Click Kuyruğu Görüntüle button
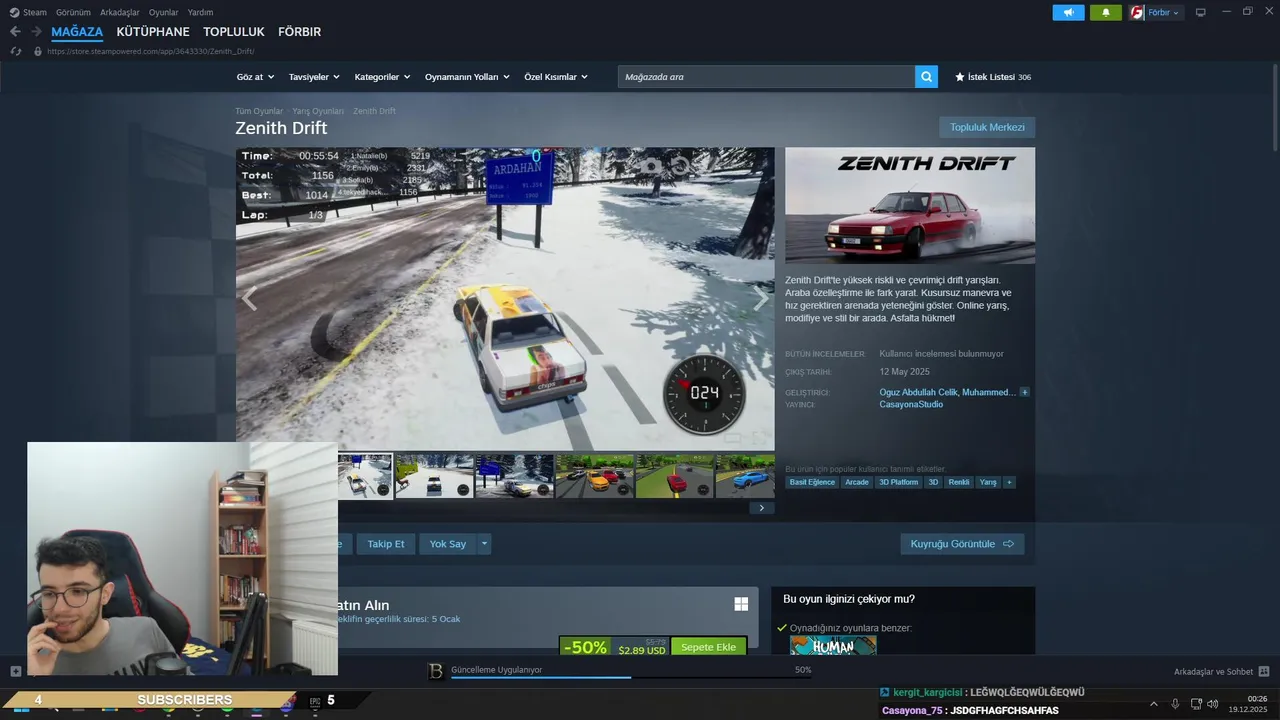 962,544
